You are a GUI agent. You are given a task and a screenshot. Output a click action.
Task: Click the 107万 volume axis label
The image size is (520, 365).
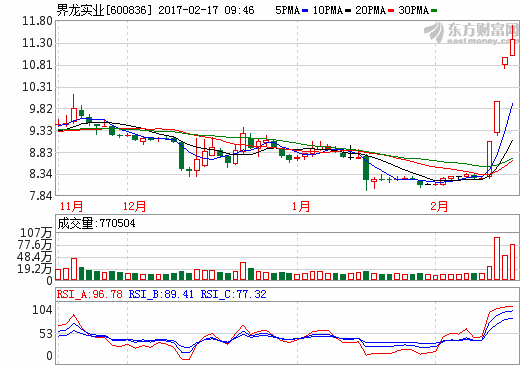pyautogui.click(x=36, y=233)
